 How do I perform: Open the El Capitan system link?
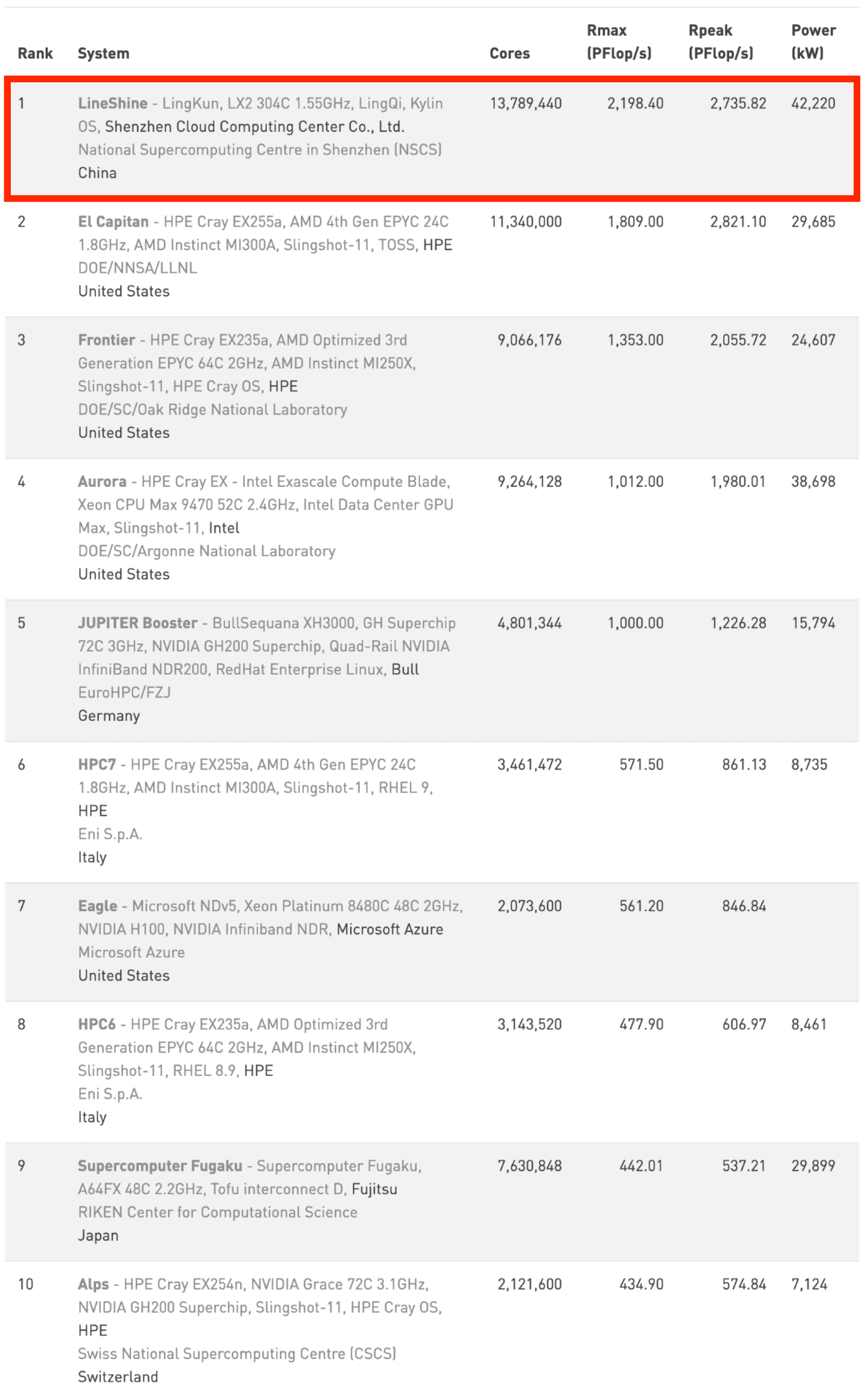click(x=113, y=222)
